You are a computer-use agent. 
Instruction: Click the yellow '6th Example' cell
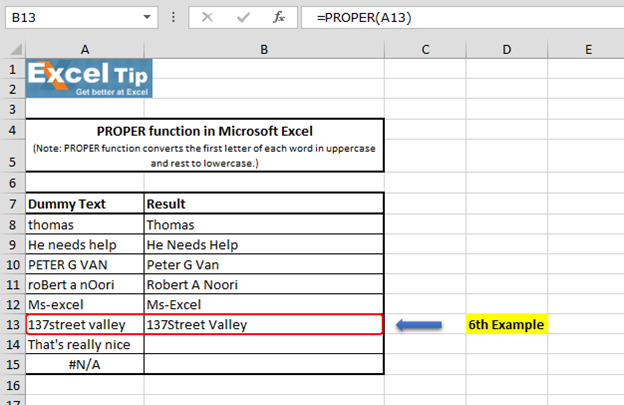(507, 324)
